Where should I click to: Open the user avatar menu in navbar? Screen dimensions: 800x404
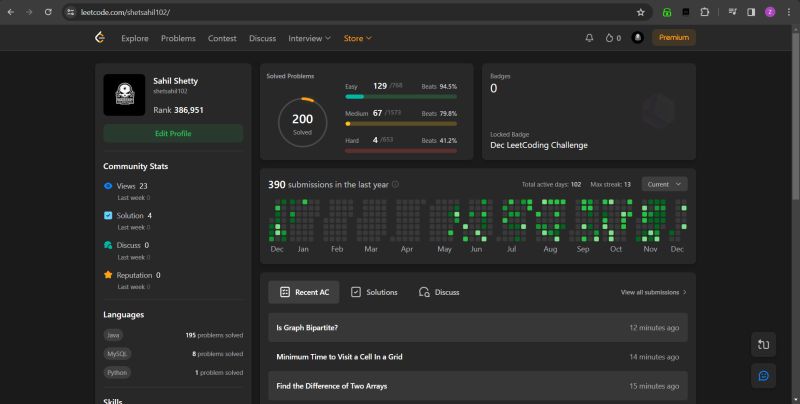point(637,37)
